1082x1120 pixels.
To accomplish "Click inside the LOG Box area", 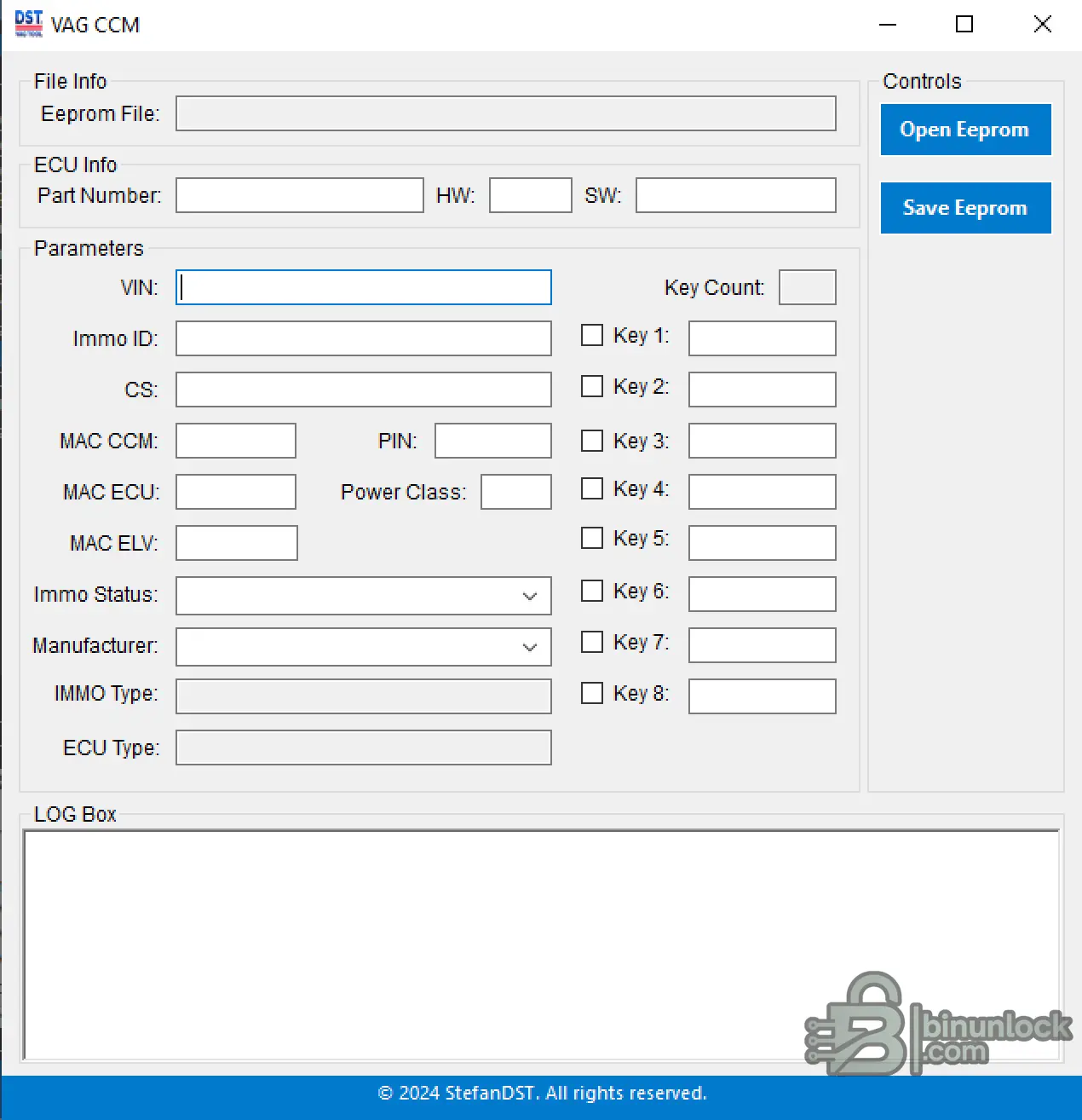I will pos(541,944).
